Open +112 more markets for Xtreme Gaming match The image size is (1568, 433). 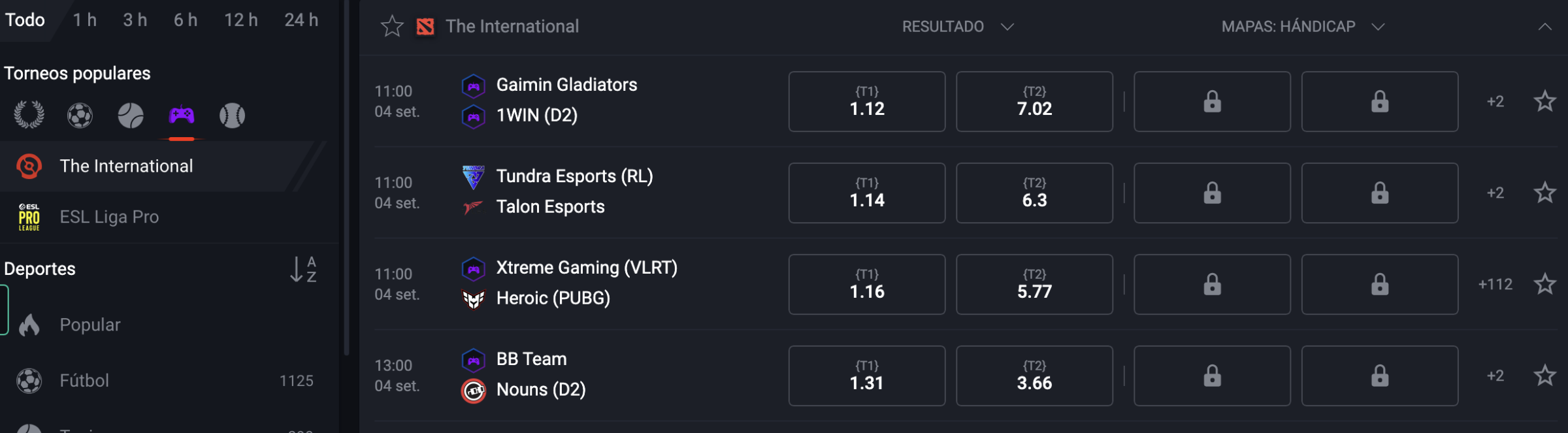coord(1495,284)
